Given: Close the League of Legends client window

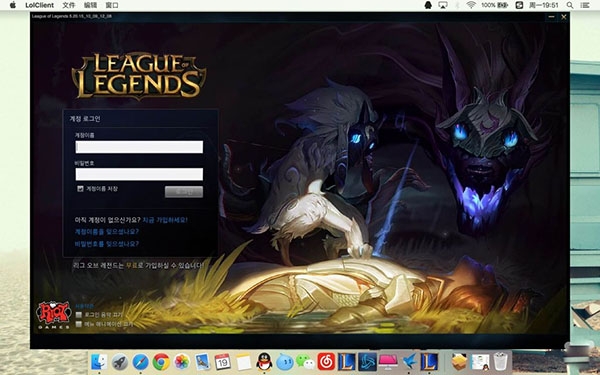Looking at the screenshot, I should point(564,17).
